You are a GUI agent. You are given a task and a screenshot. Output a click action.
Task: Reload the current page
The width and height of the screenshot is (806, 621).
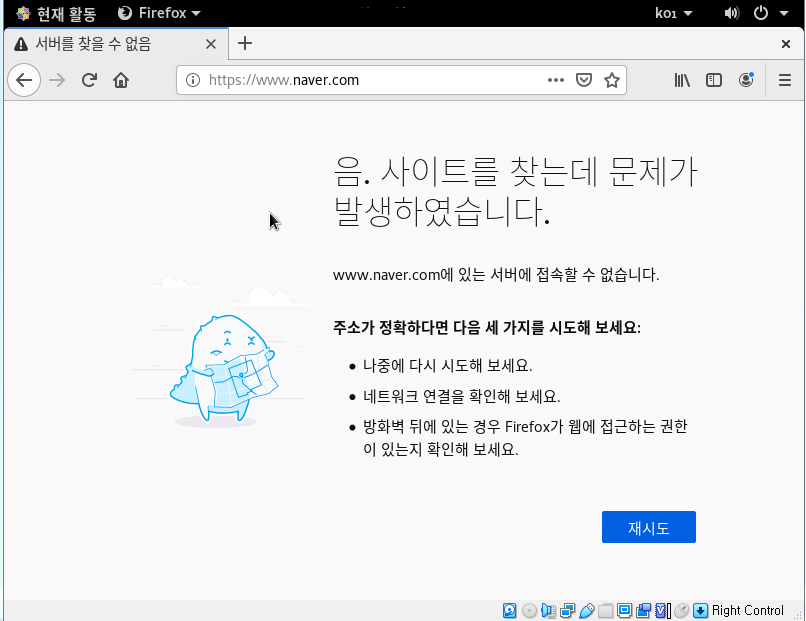click(89, 80)
